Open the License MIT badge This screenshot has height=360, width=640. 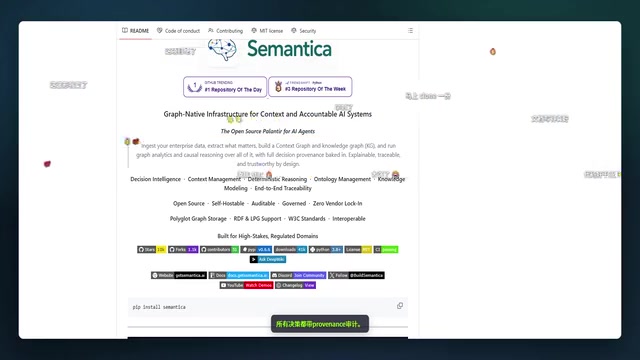tap(358, 249)
